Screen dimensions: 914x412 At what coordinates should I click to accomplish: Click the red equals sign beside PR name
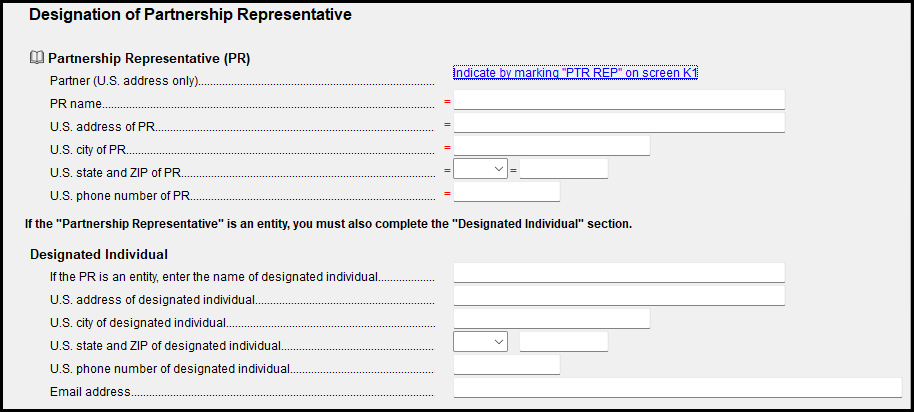point(447,101)
